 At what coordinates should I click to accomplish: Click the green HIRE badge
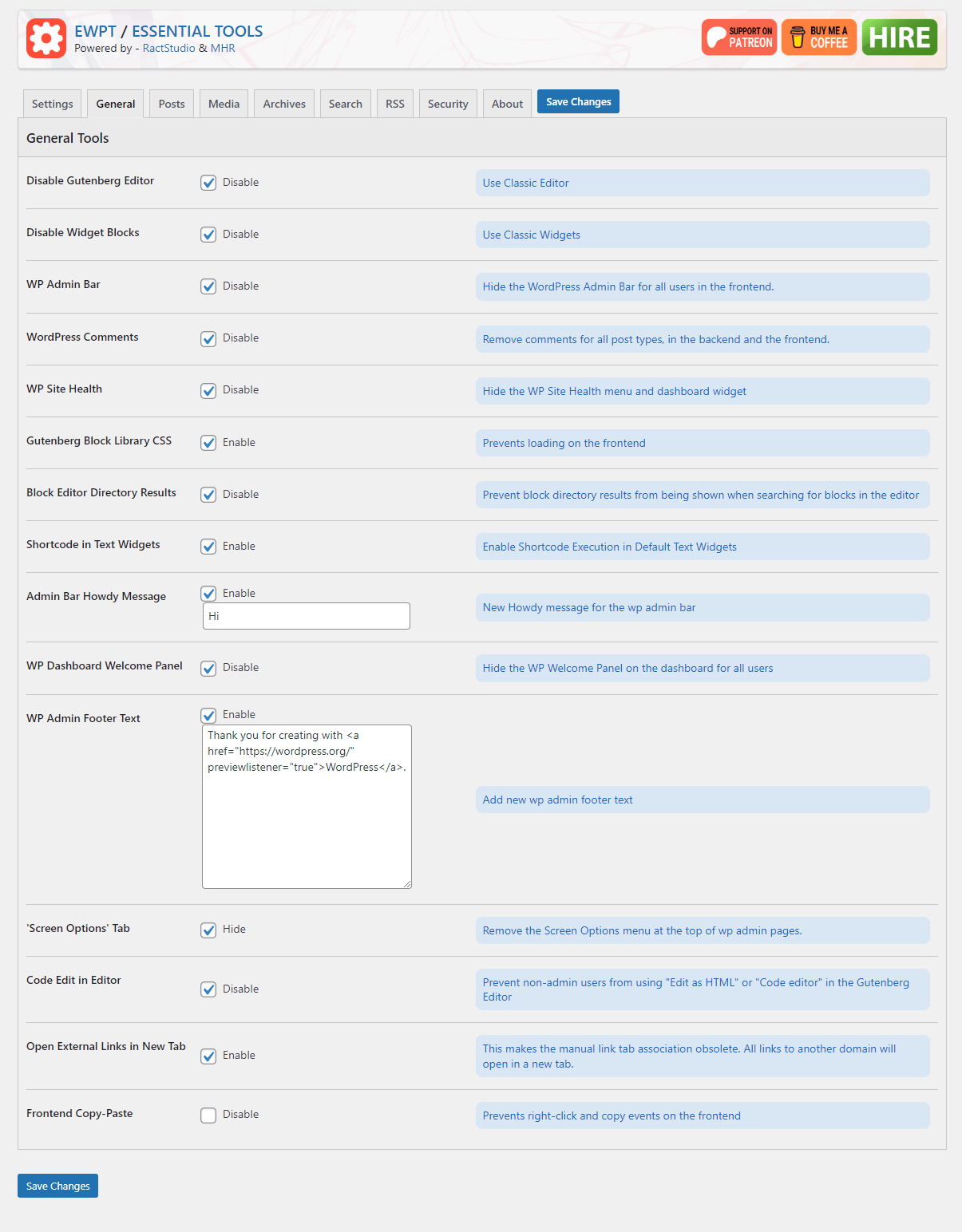[x=900, y=38]
